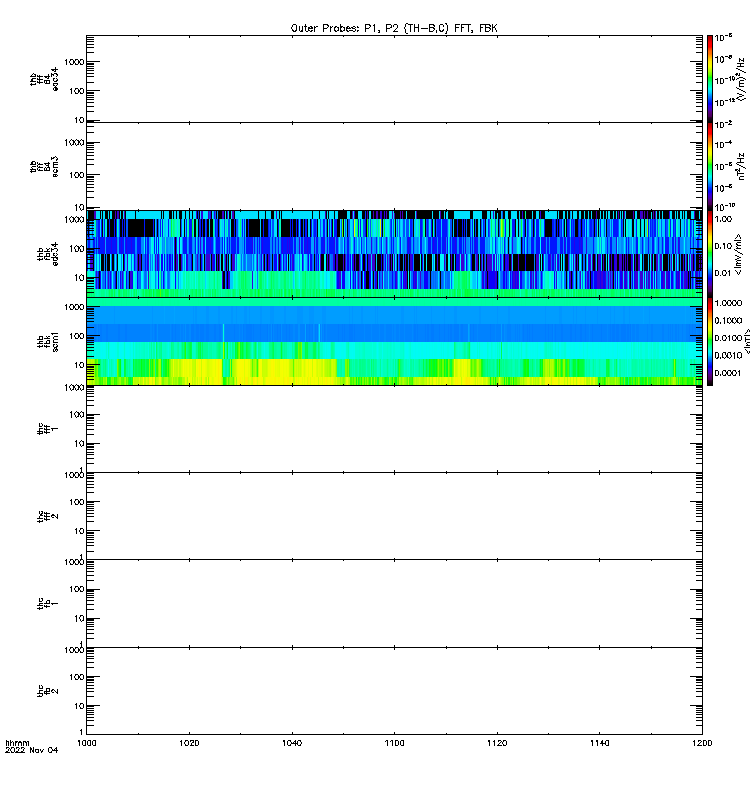Click the thb fbk edc34 spectrogram panel
The width and height of the screenshot is (750, 800).
[394, 254]
